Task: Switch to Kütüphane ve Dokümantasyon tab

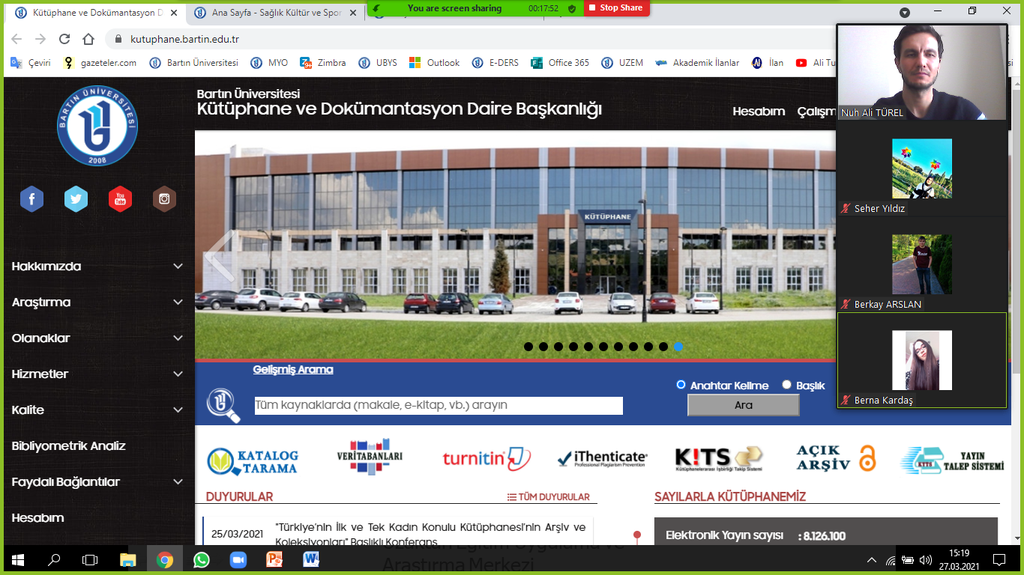Action: point(97,12)
